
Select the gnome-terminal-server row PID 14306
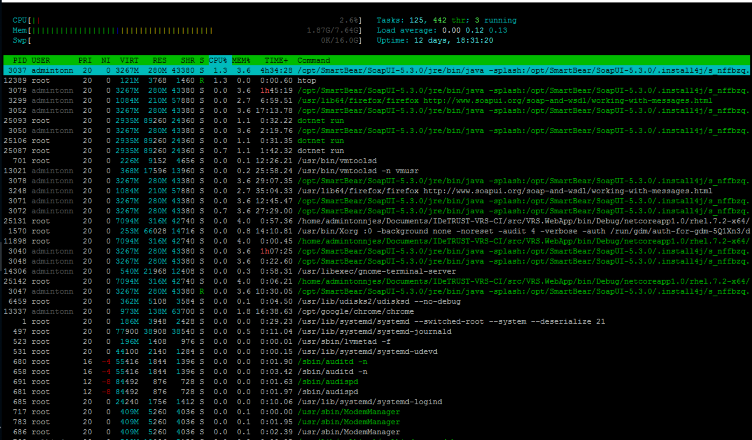click(x=376, y=272)
